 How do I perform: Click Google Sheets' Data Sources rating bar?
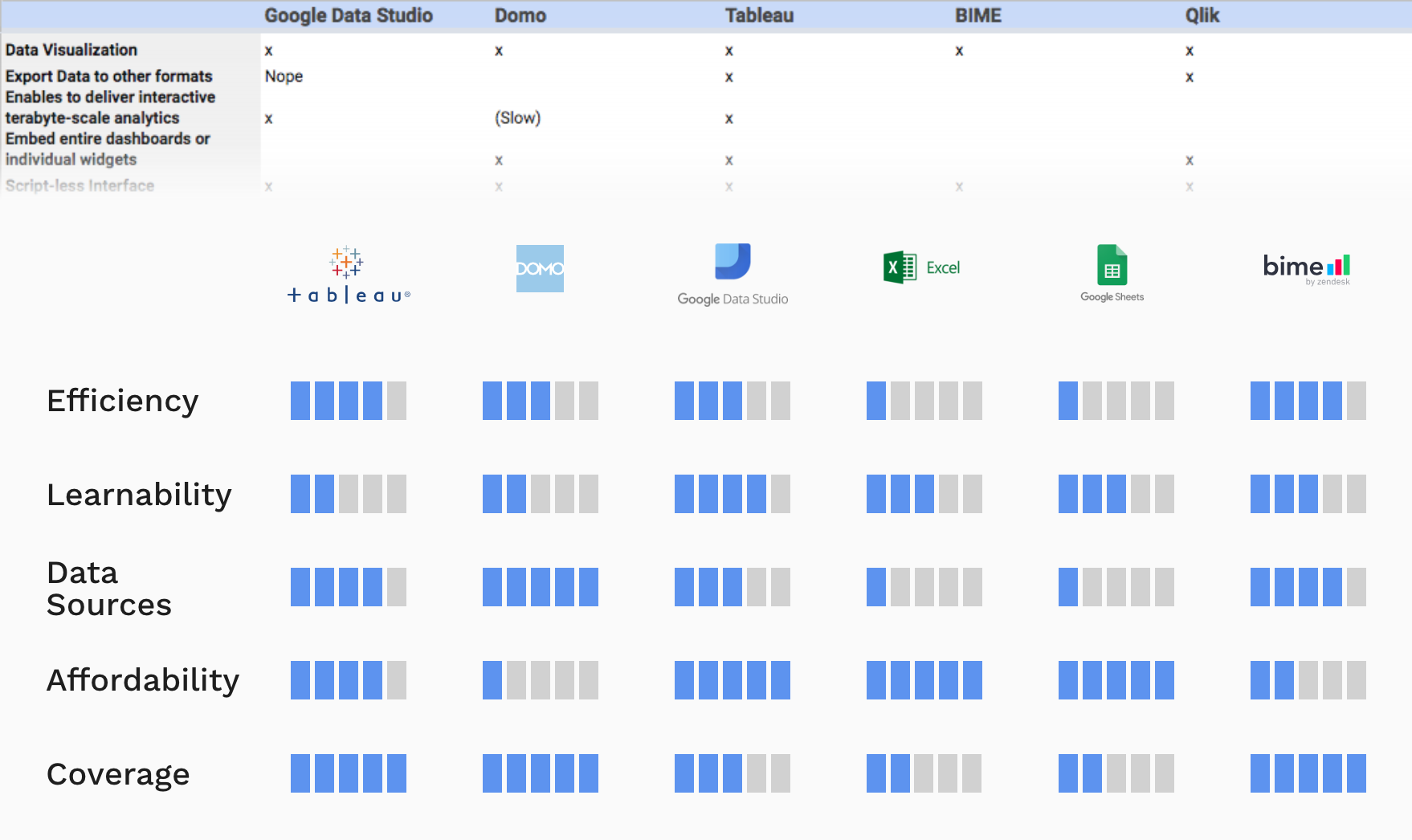pyautogui.click(x=1116, y=587)
